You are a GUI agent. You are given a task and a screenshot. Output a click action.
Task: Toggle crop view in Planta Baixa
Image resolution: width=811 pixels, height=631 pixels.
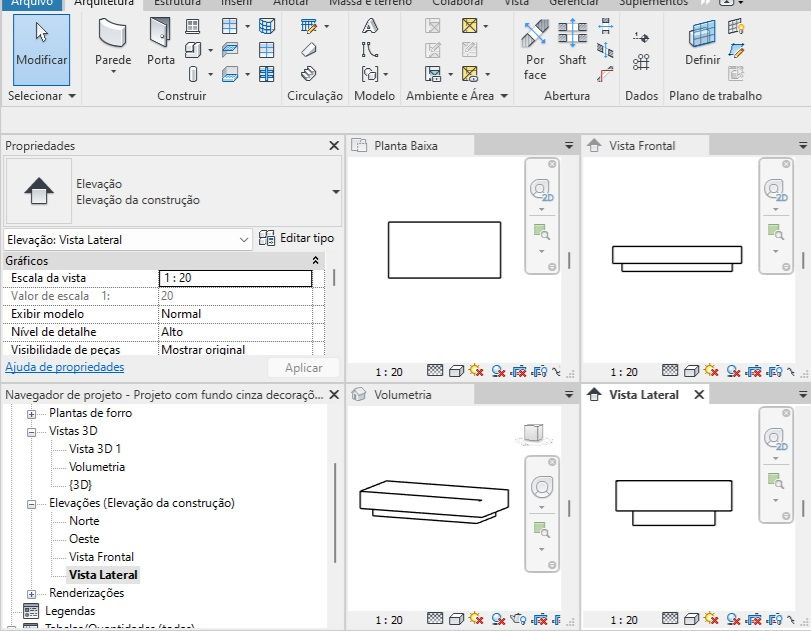(x=518, y=371)
